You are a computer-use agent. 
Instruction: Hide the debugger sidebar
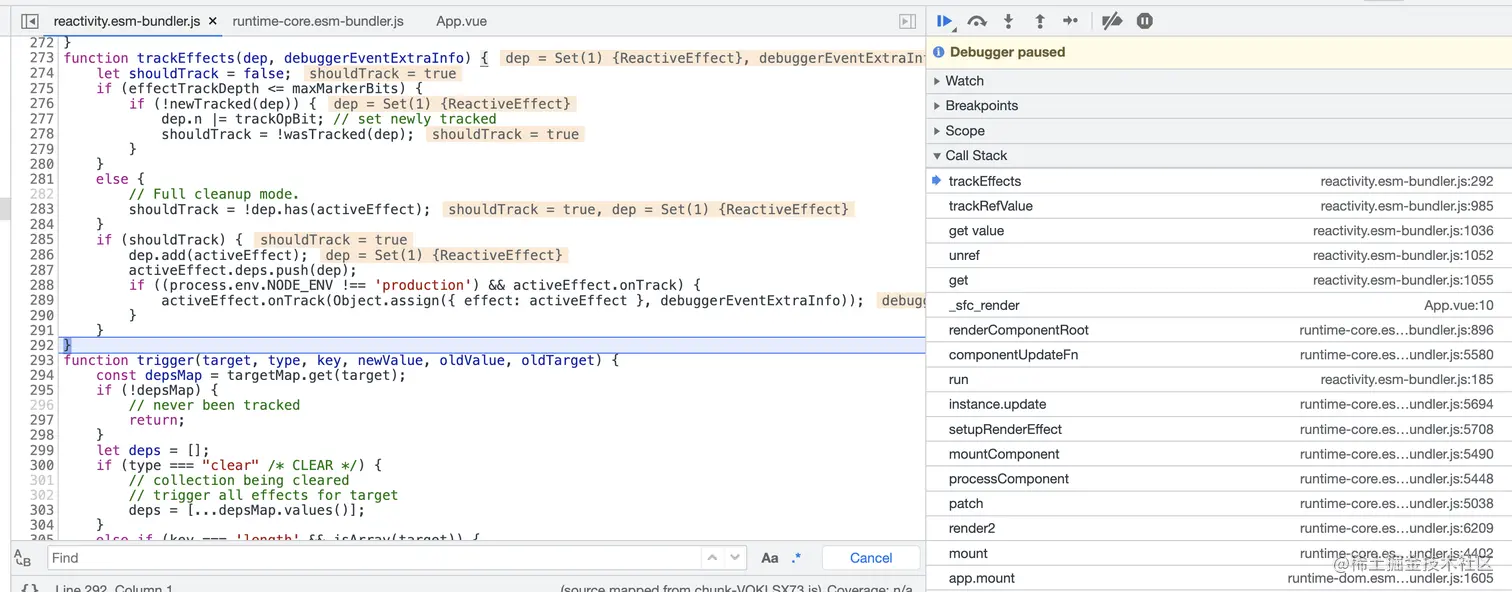907,21
